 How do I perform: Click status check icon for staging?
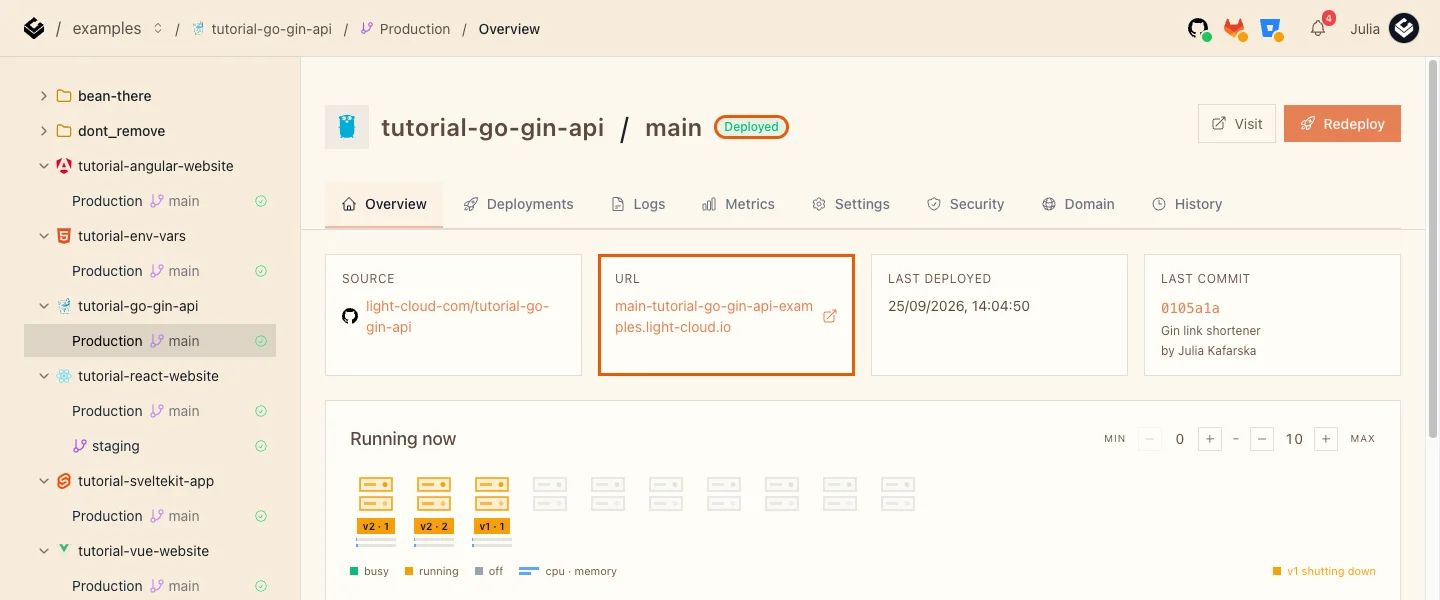261,446
